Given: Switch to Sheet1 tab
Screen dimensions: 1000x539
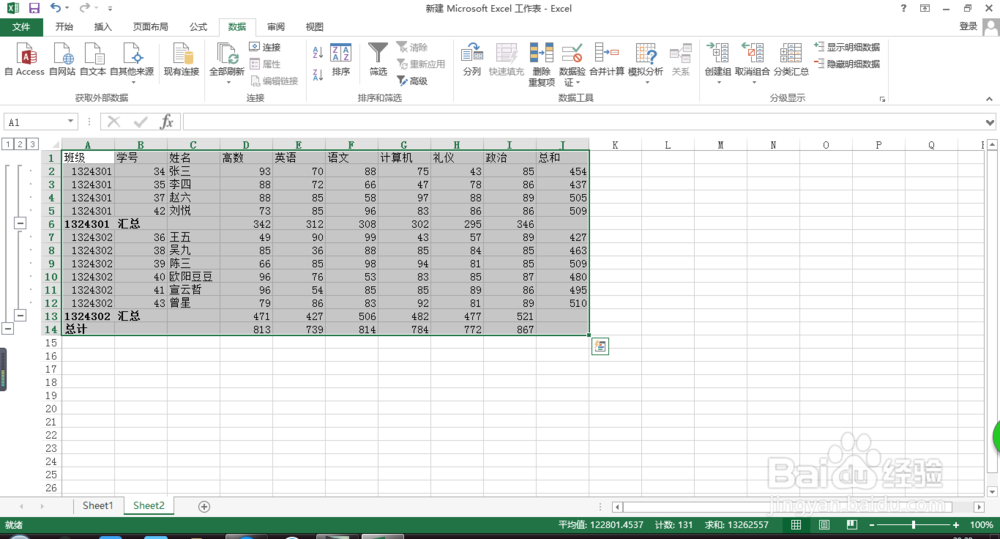Looking at the screenshot, I should pos(98,506).
